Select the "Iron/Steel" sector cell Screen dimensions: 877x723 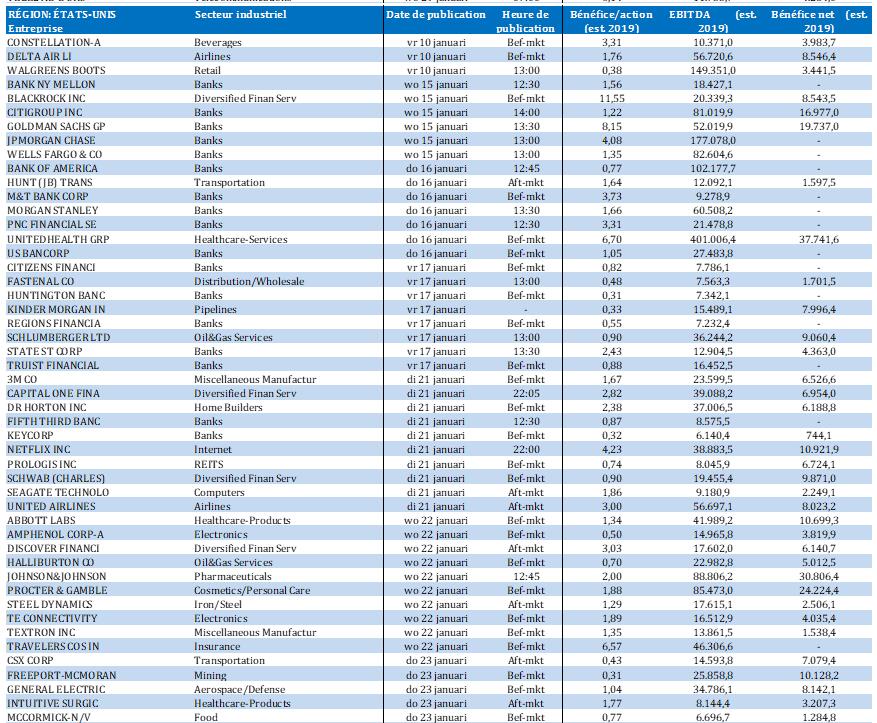point(218,604)
